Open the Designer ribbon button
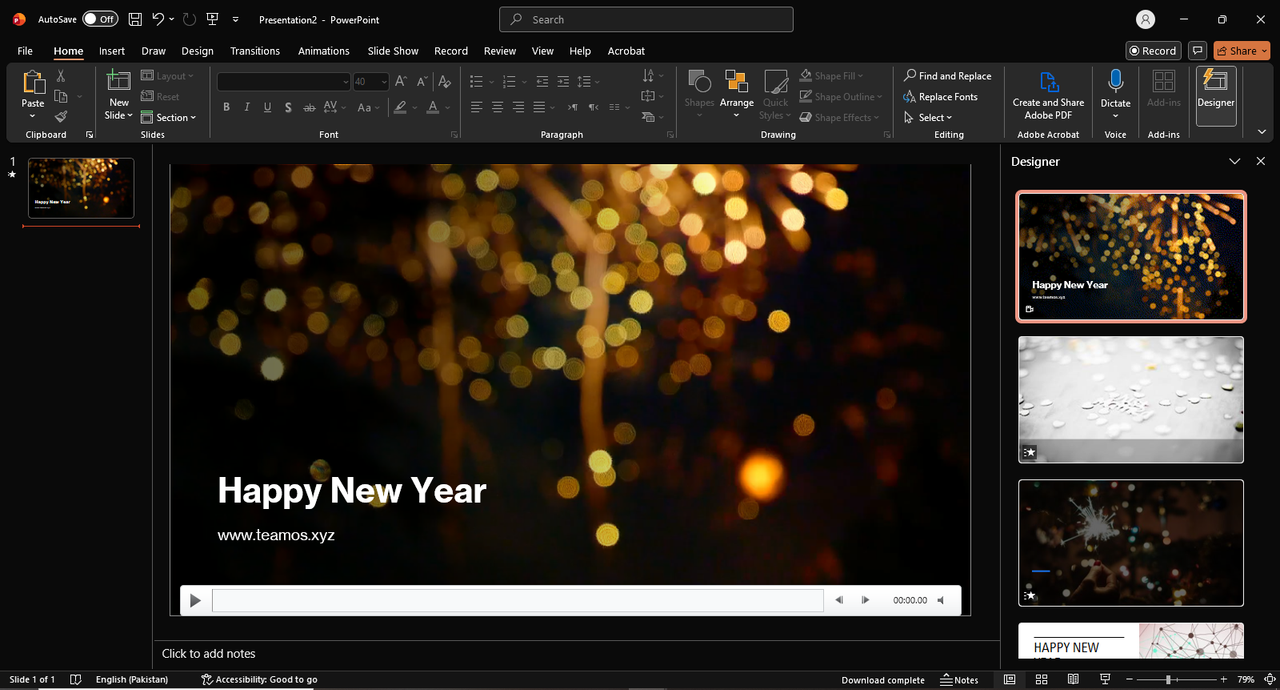Screen dimensions: 1280x690 [1216, 96]
